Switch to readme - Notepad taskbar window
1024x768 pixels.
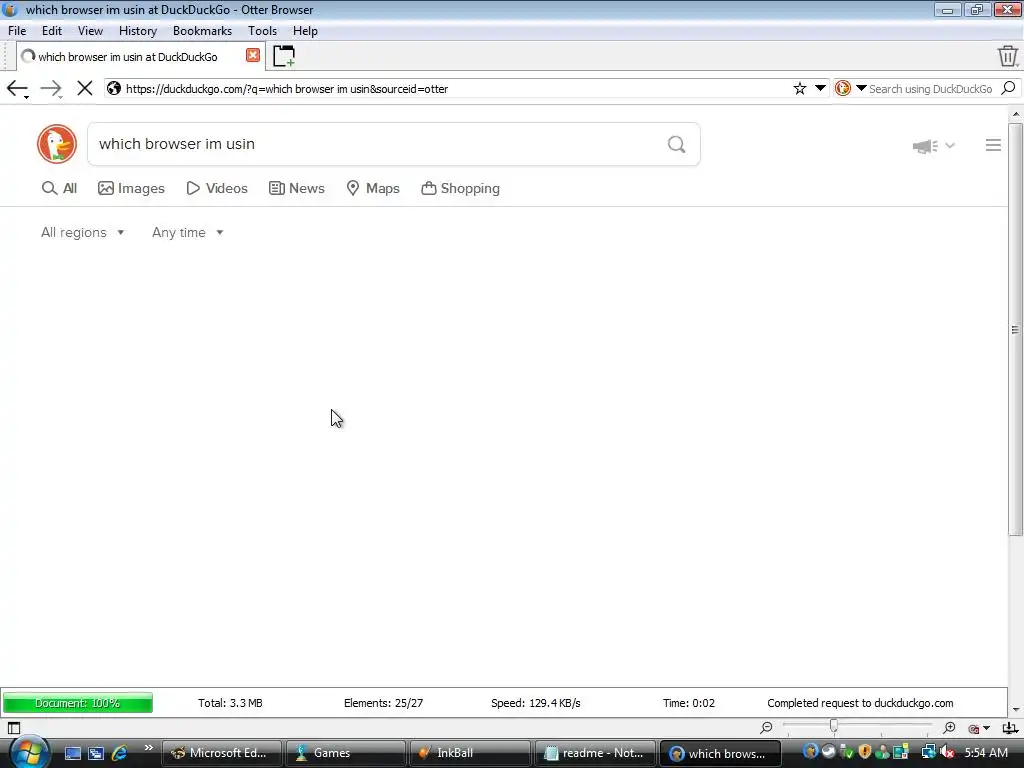tap(594, 753)
